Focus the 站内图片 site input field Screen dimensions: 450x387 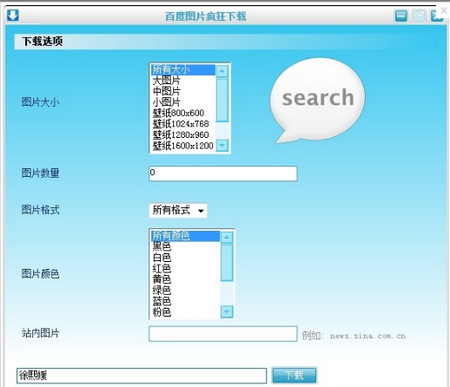[223, 334]
